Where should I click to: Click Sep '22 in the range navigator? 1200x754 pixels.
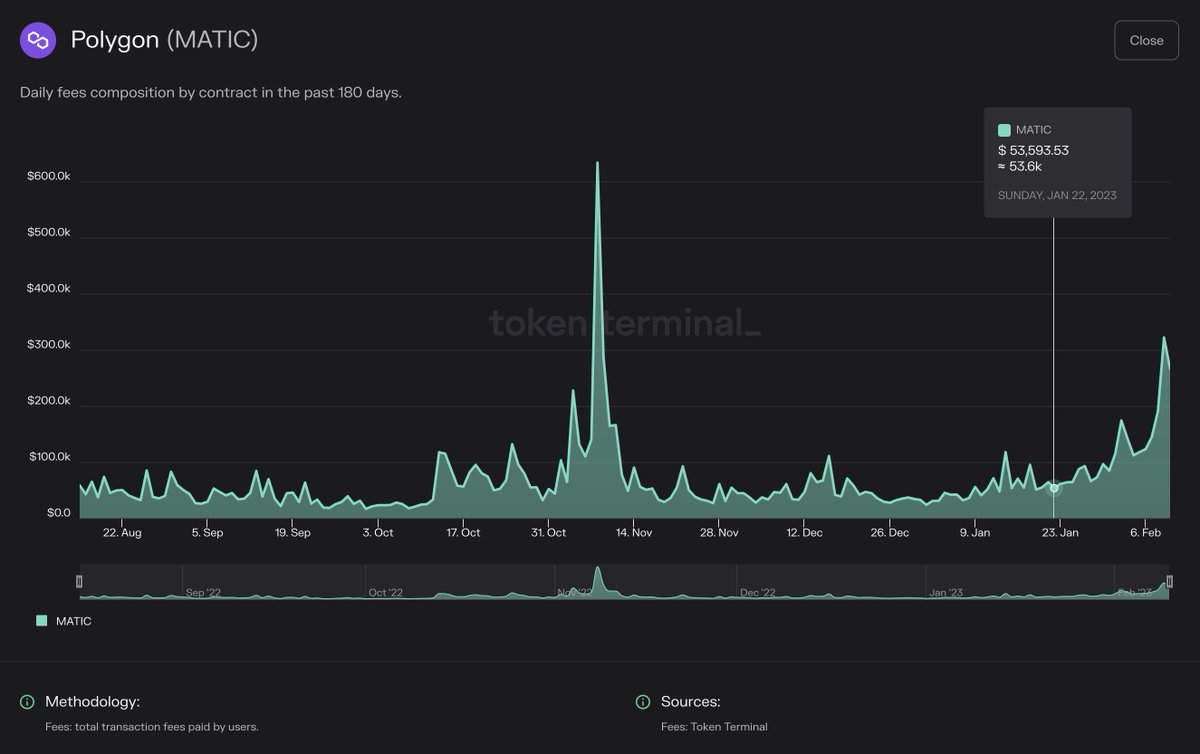coord(203,593)
